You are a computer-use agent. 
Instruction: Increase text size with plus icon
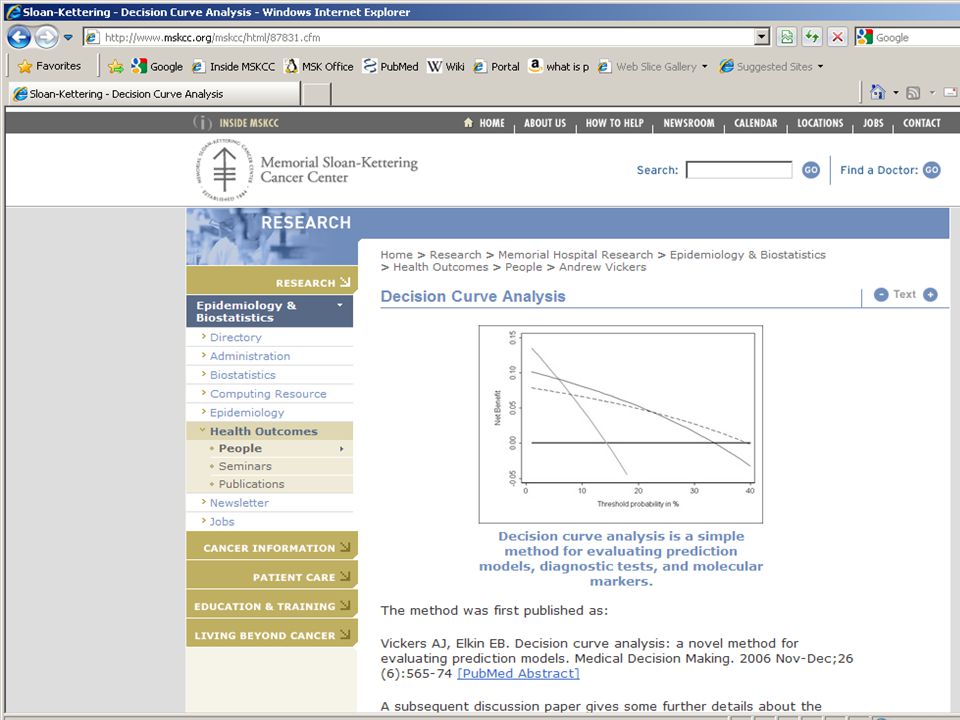click(930, 294)
